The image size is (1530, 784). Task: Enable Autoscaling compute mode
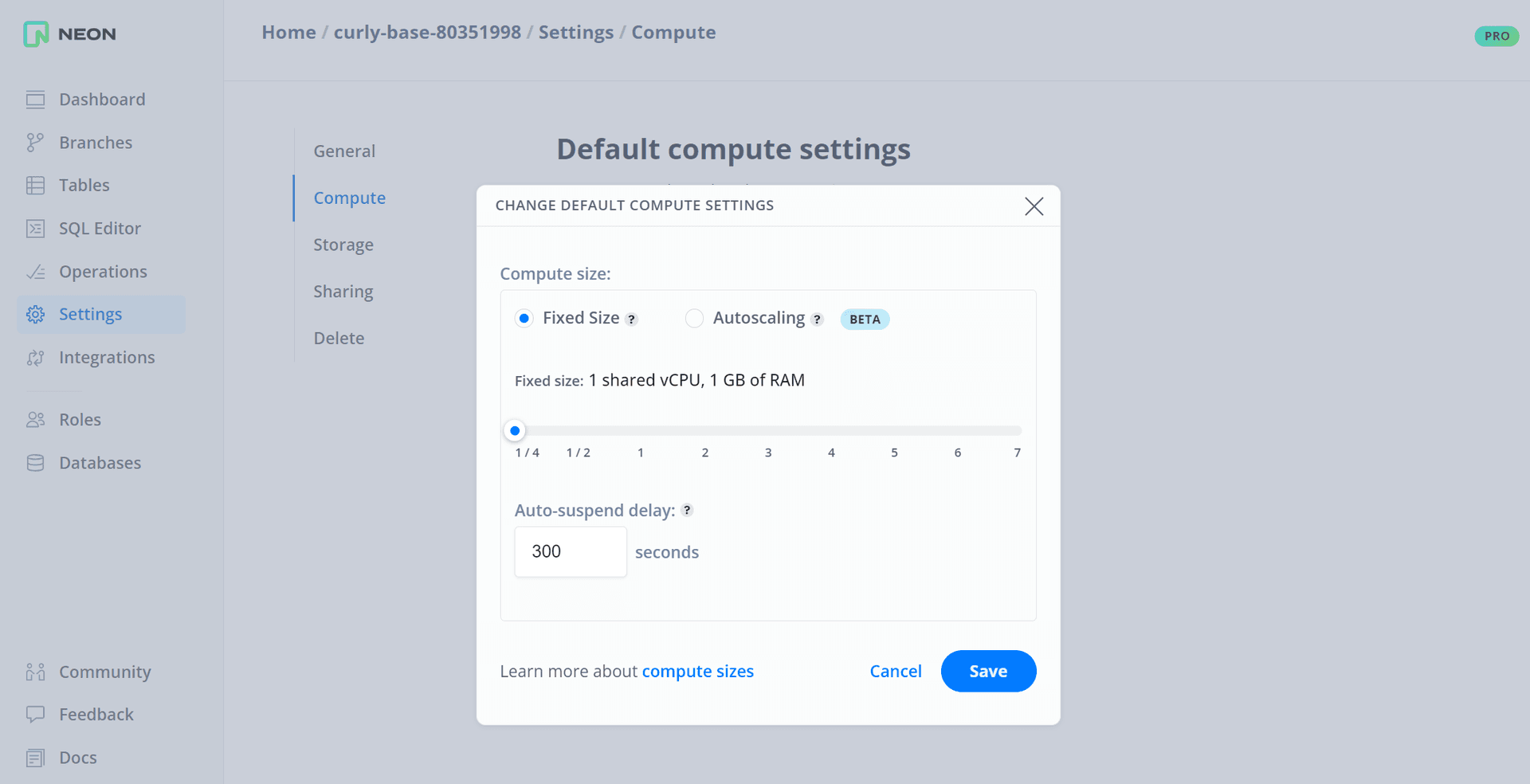tap(694, 318)
